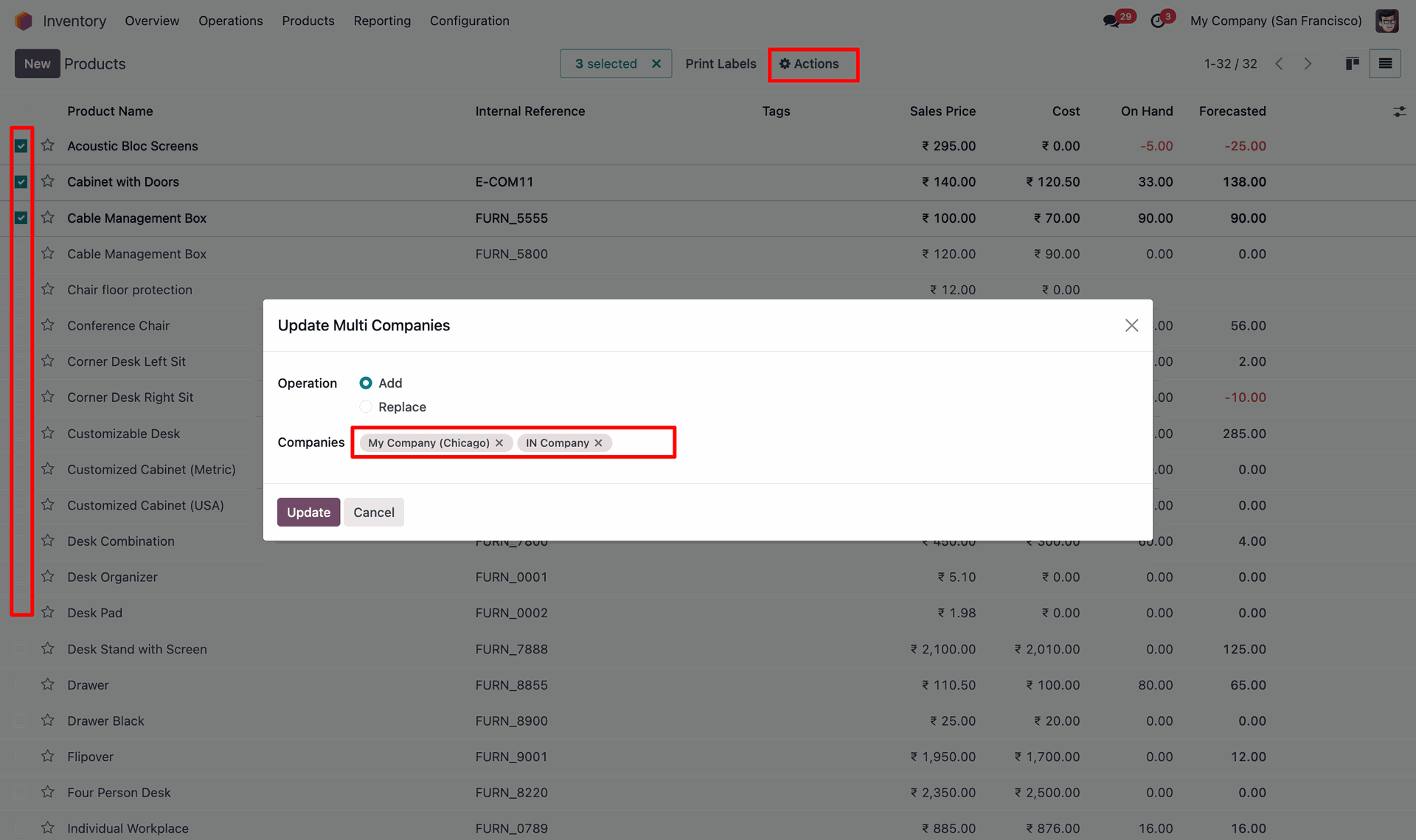The image size is (1416, 840).
Task: Uncheck Cabinet with Doors checkbox
Action: tap(21, 181)
